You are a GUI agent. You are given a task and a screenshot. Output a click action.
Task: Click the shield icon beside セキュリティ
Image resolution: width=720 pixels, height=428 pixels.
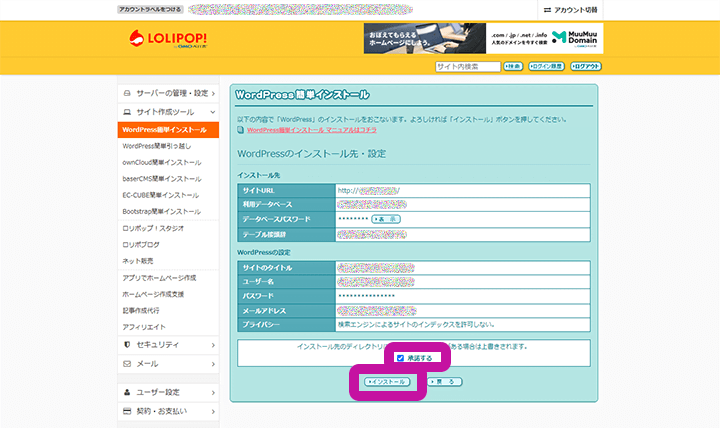127,345
